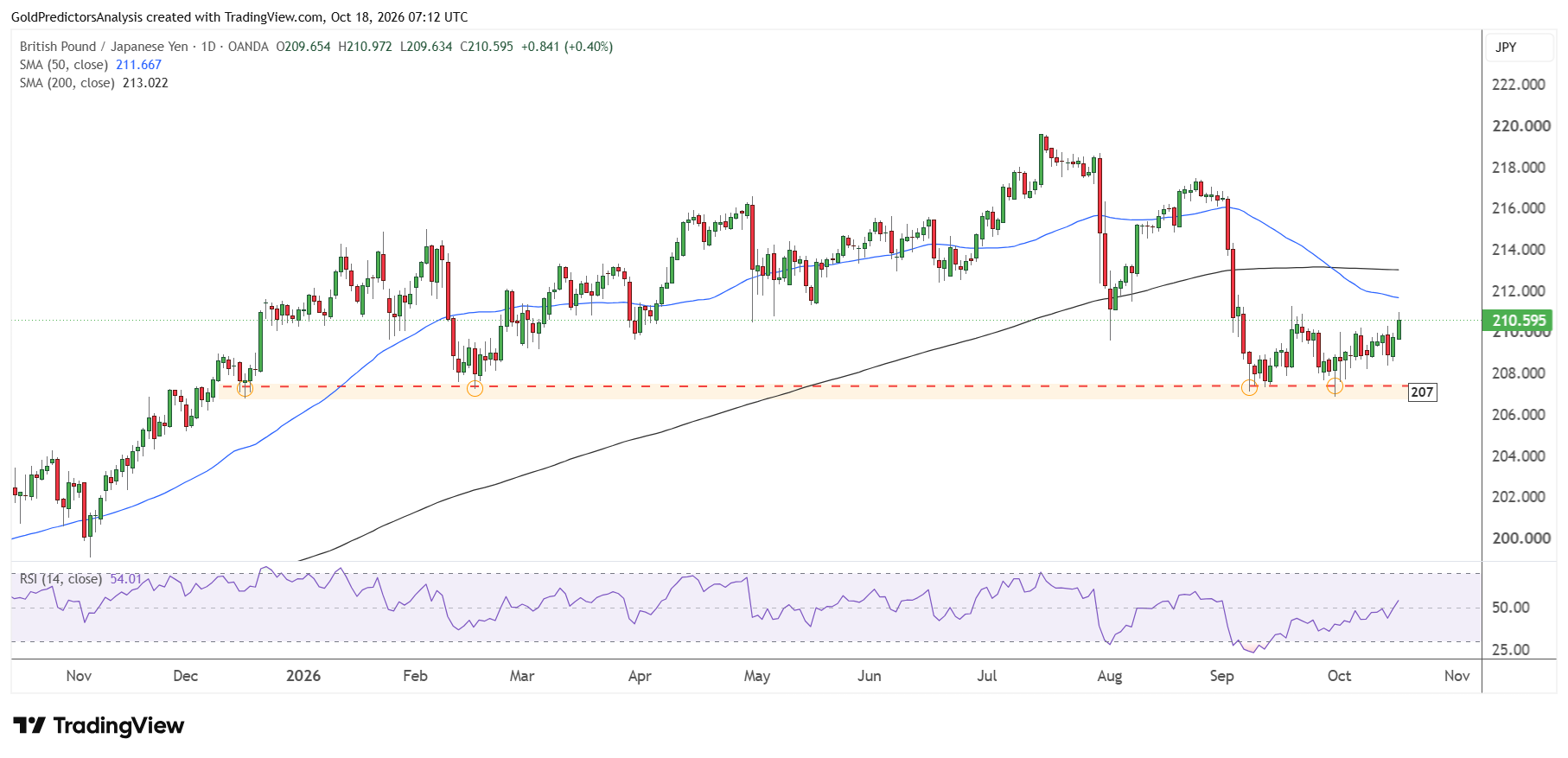The height and width of the screenshot is (758, 1568).
Task: Click the SMA 50 value 211.667
Action: click(x=138, y=65)
